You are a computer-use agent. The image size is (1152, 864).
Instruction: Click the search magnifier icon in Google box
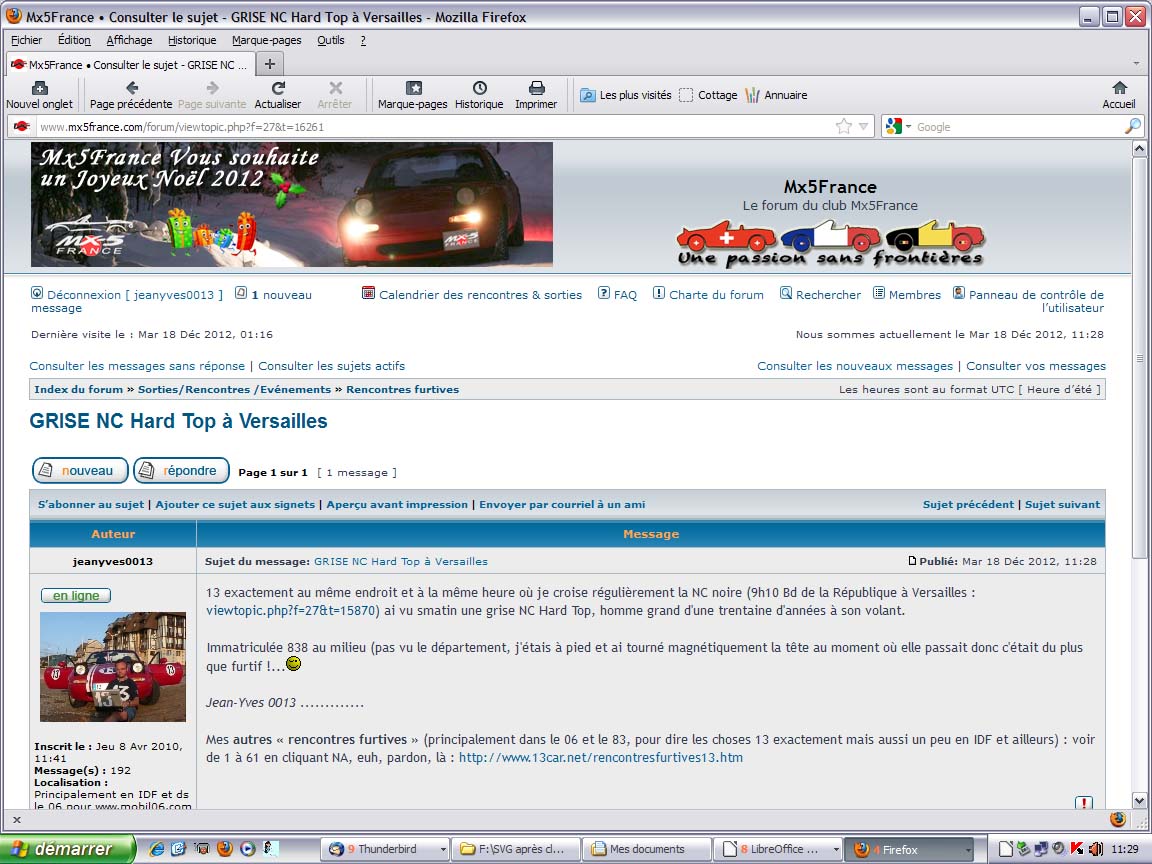click(1132, 126)
